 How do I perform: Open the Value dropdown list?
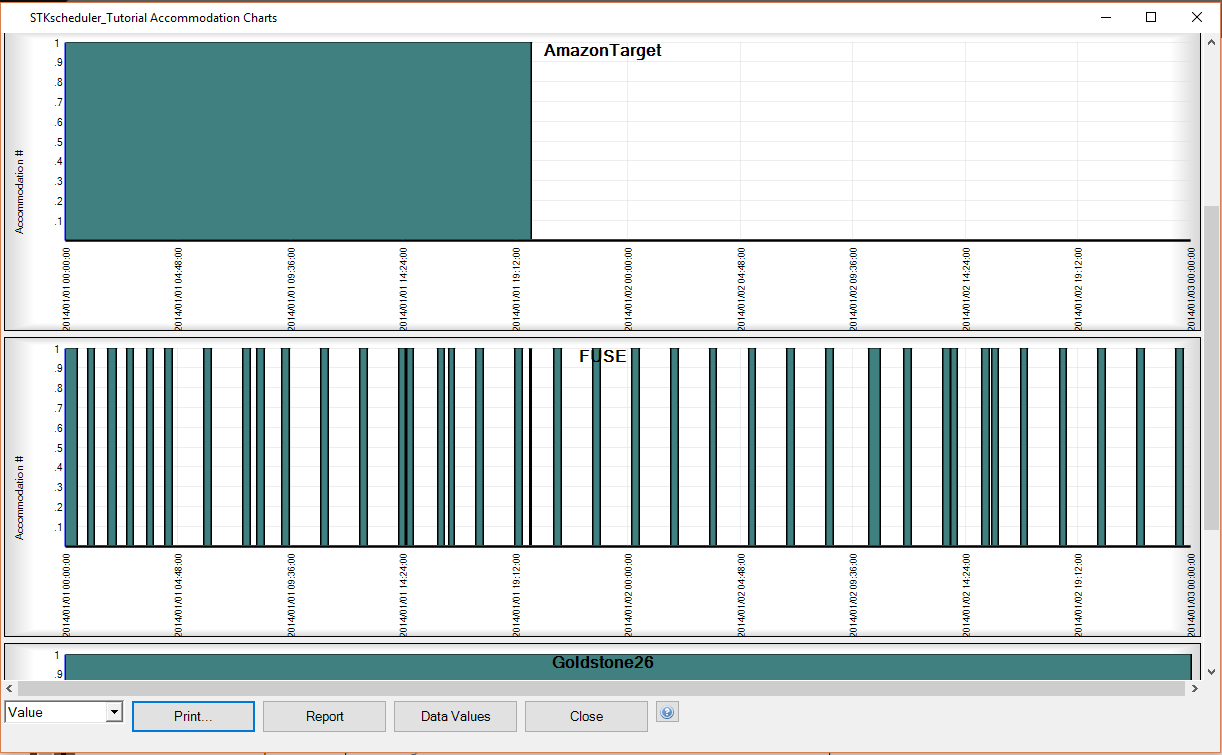point(114,712)
